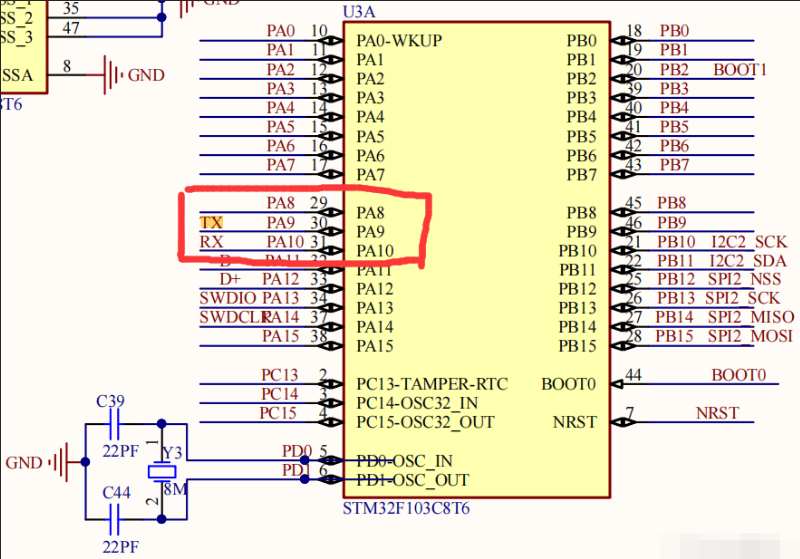Screen dimensions: 800x559
Task: Click the PC13 net label on pin 2
Action: [x=280, y=375]
